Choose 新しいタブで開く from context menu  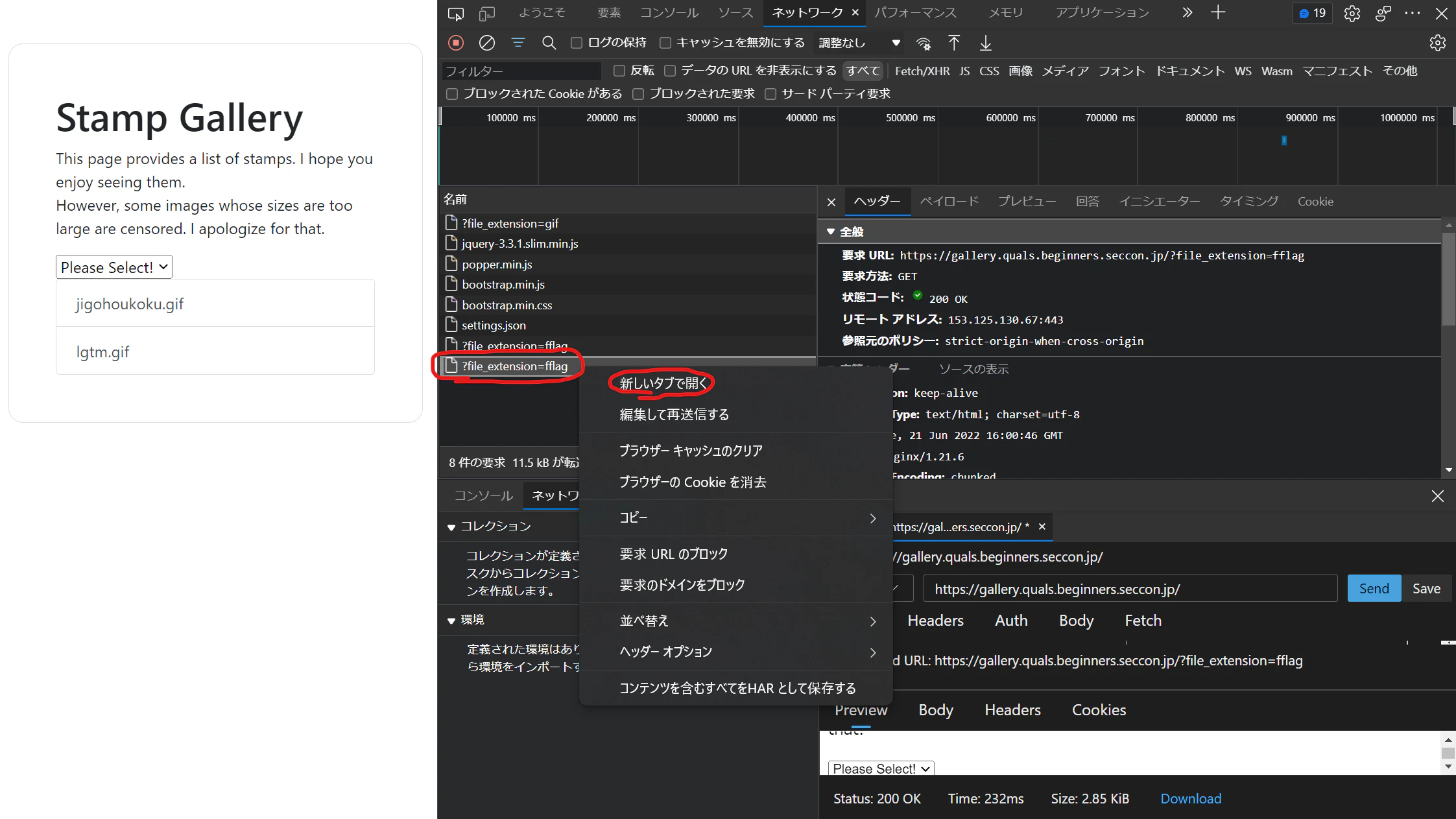pyautogui.click(x=662, y=383)
